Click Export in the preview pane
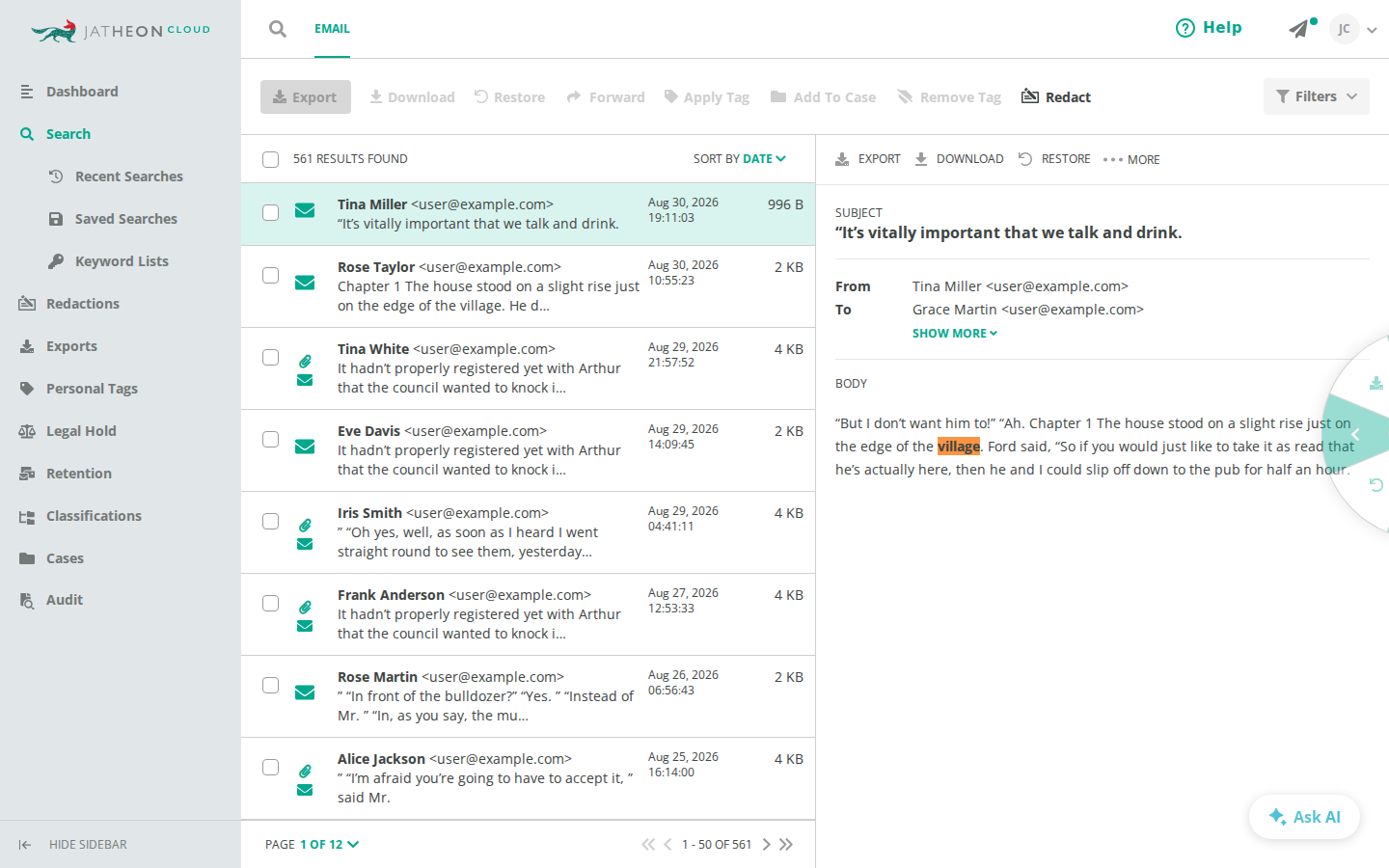The width and height of the screenshot is (1389, 868). pos(868,159)
